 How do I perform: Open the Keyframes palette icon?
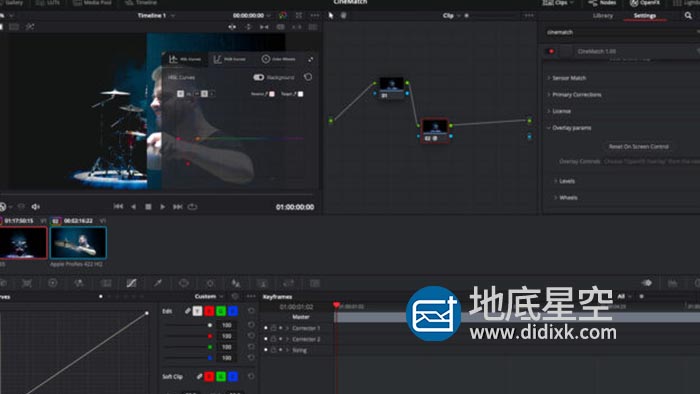click(646, 283)
